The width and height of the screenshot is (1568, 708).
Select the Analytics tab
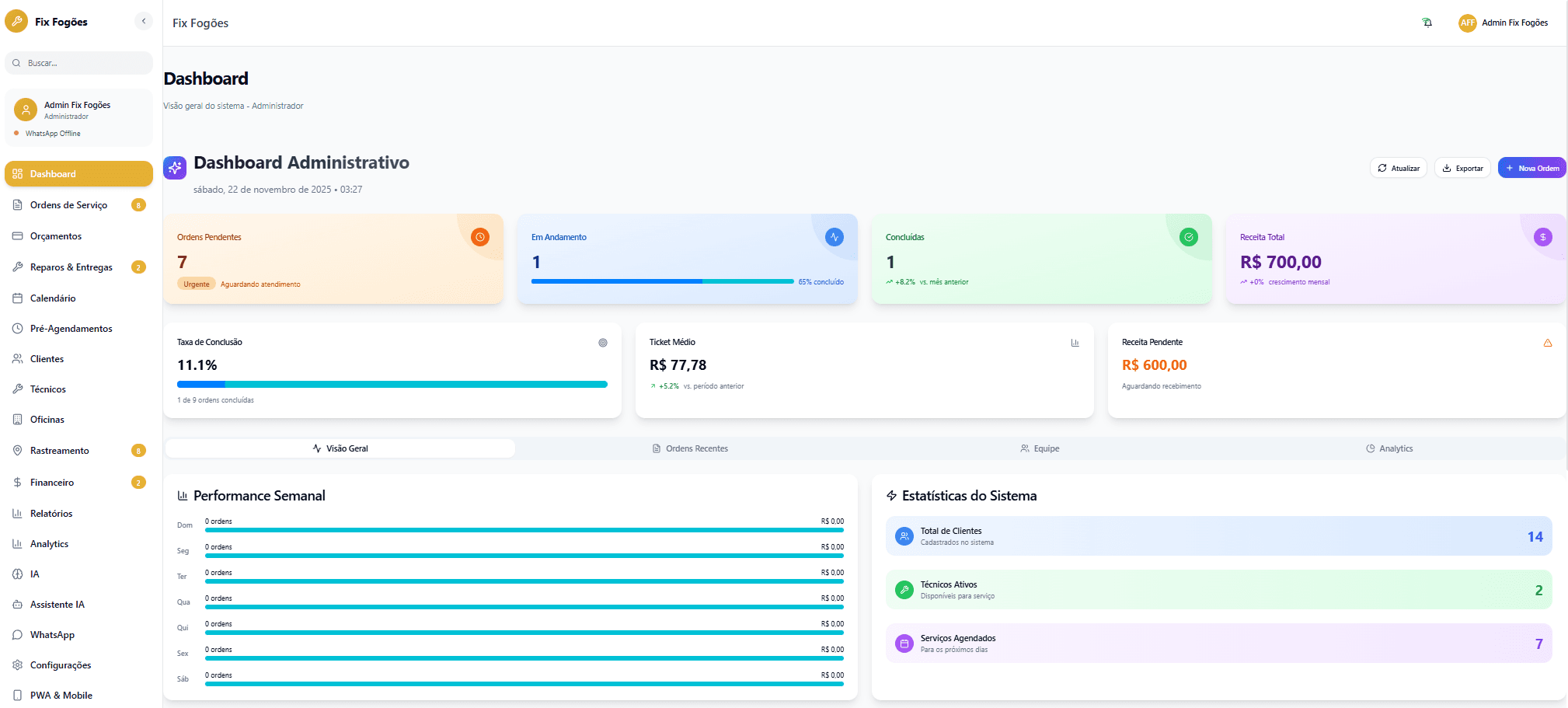pos(1389,448)
